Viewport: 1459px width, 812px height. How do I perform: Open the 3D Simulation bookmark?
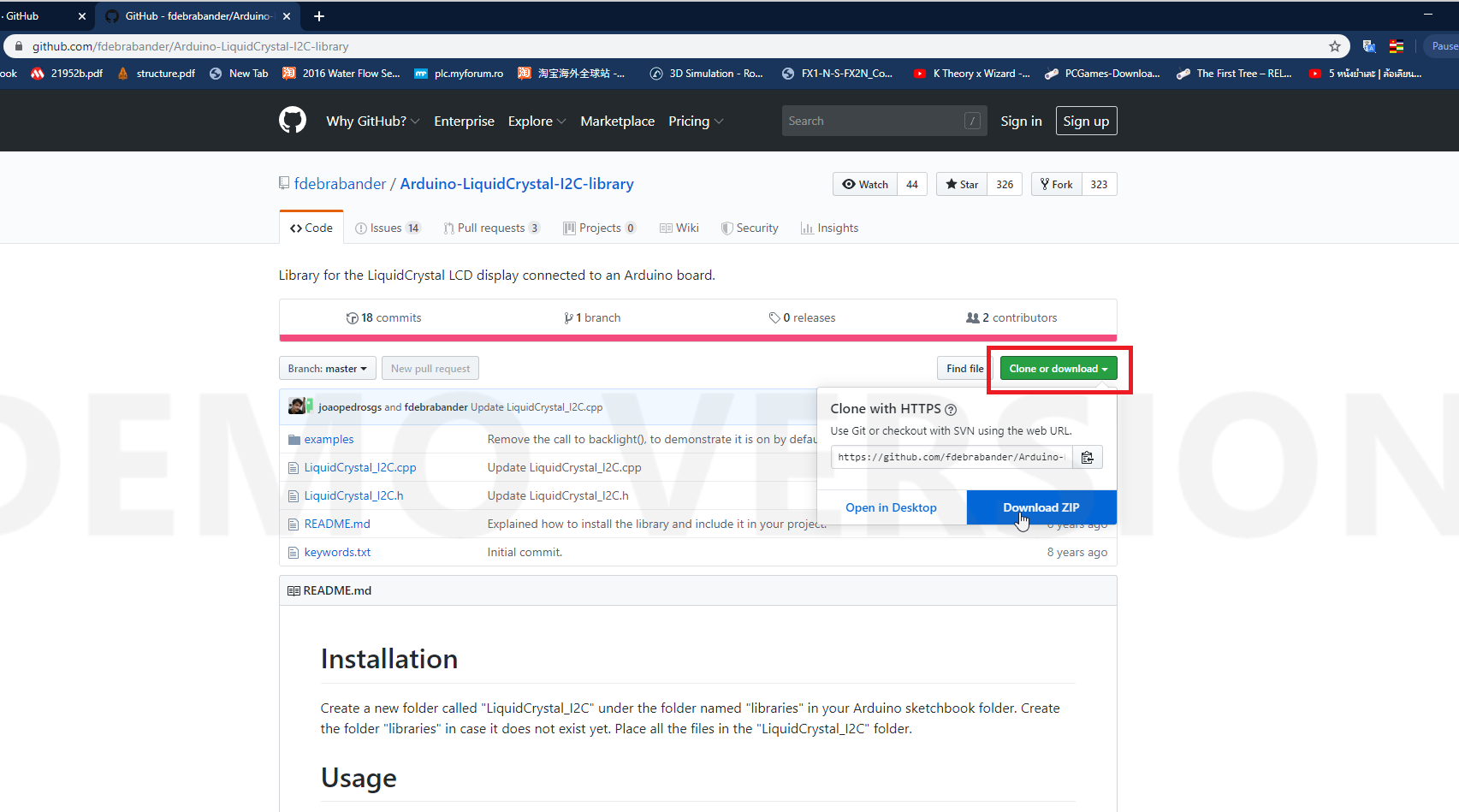click(707, 74)
